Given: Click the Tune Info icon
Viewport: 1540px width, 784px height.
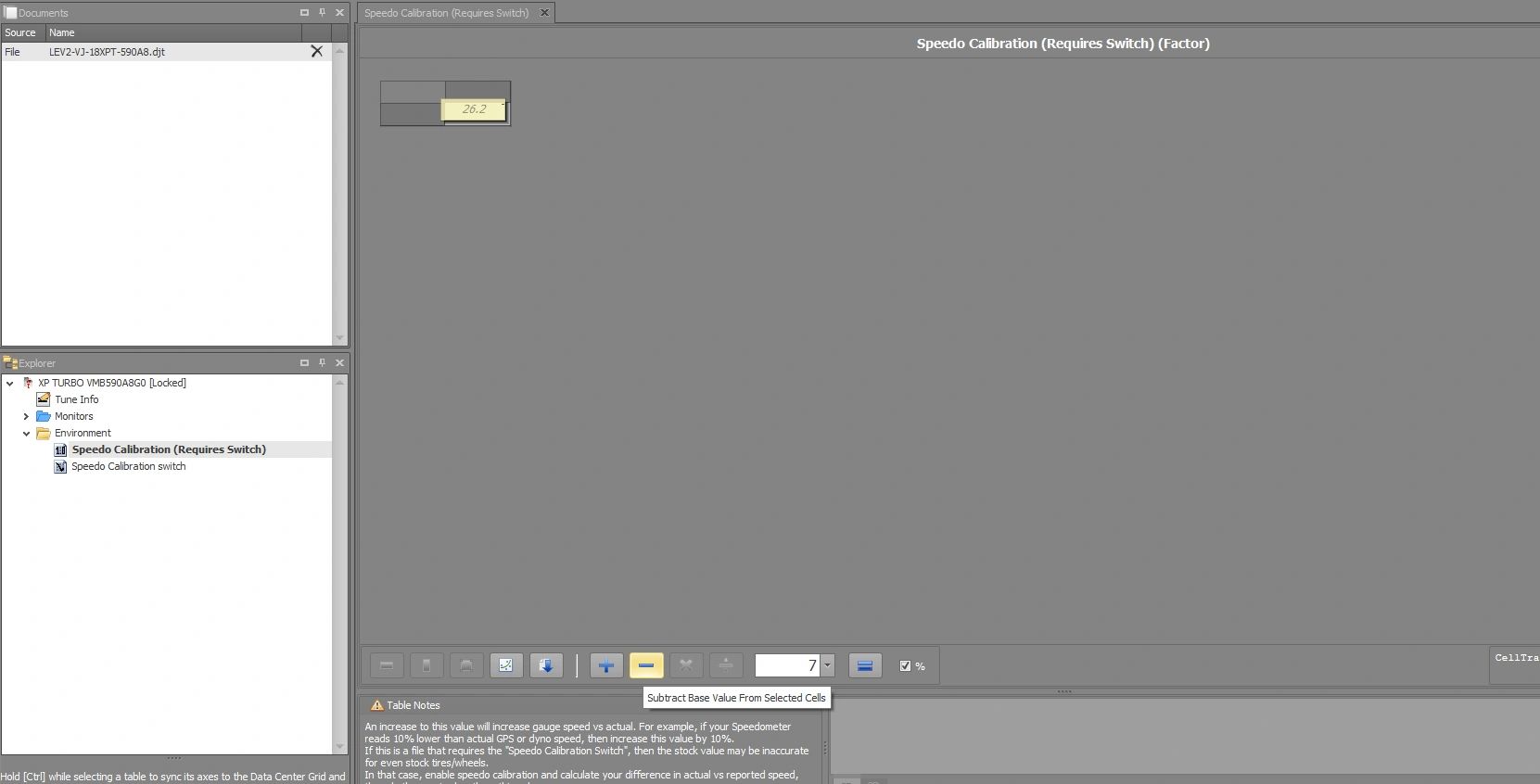Looking at the screenshot, I should coord(43,399).
